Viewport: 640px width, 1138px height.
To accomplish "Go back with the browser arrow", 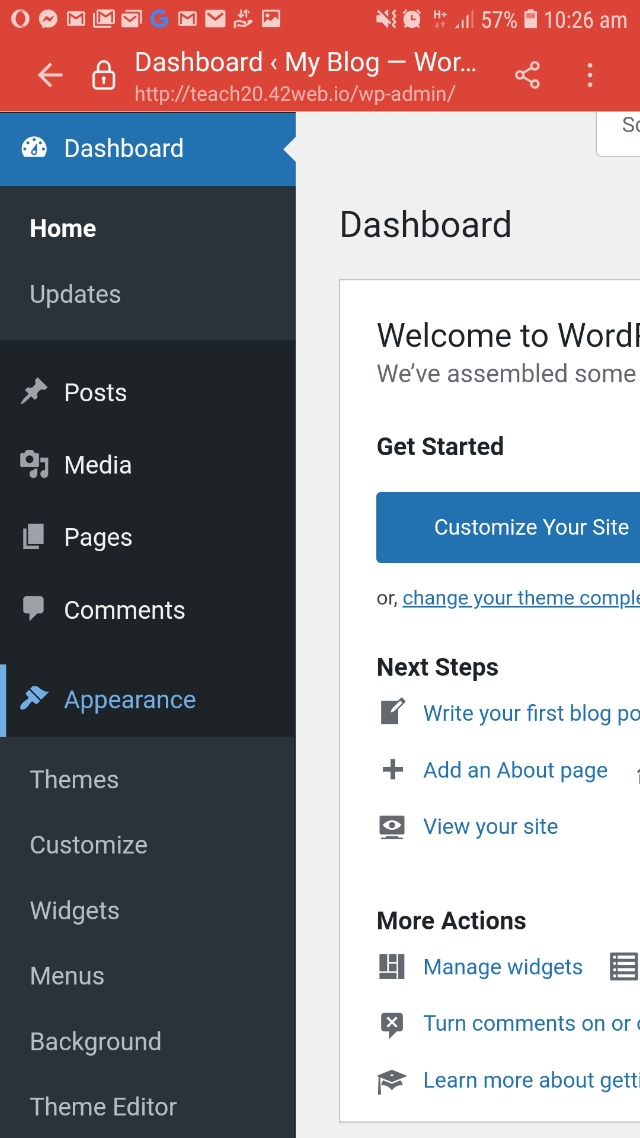I will [50, 75].
